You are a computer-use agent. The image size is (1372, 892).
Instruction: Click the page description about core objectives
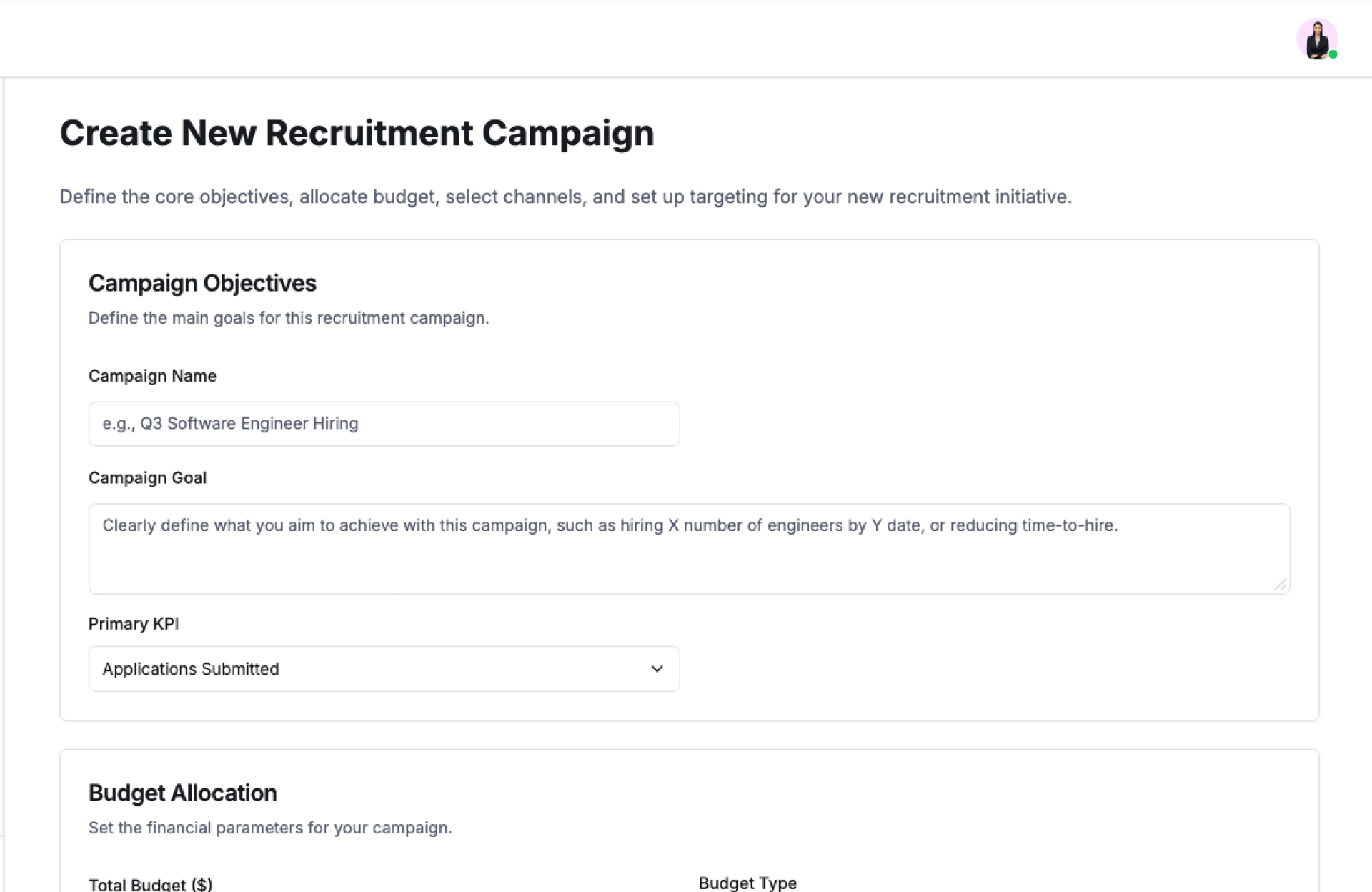pos(565,197)
